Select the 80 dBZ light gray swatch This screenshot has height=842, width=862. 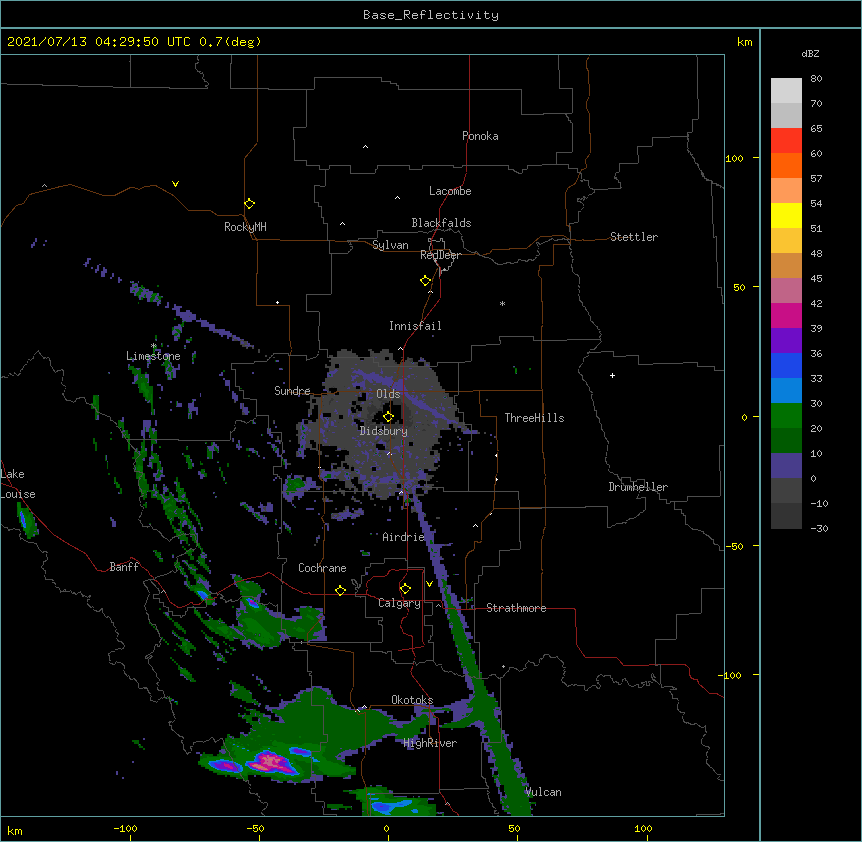[786, 91]
